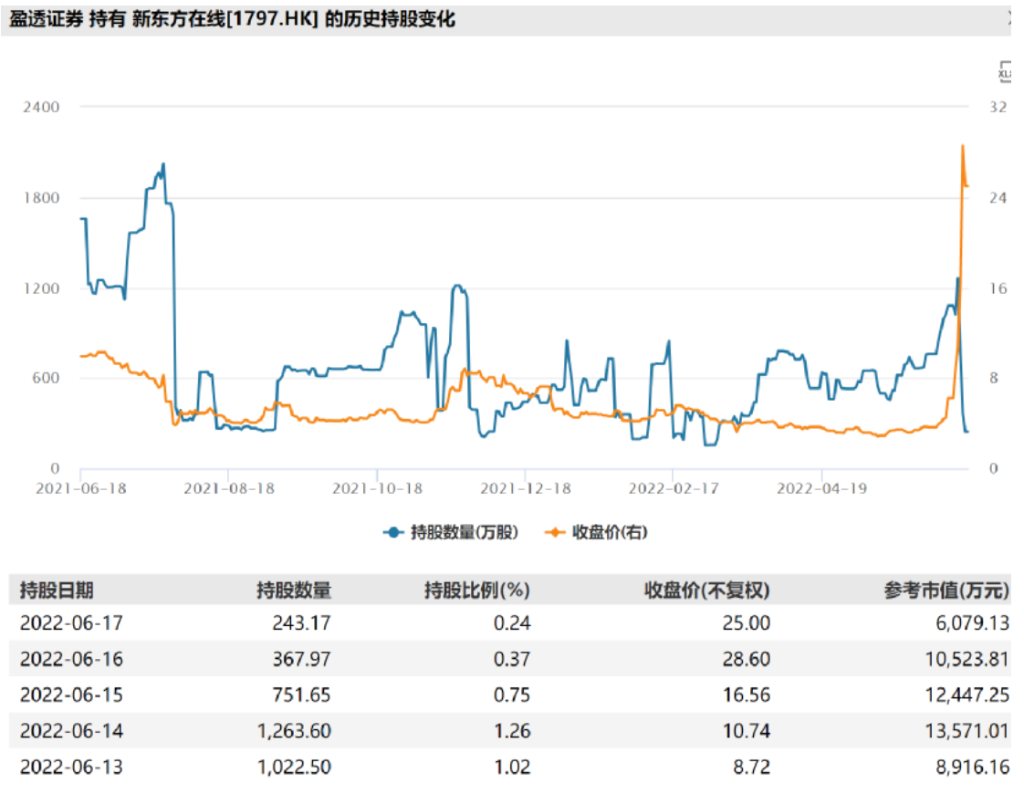Click the holding ratio 1.02
1024x797 pixels.
point(512,766)
